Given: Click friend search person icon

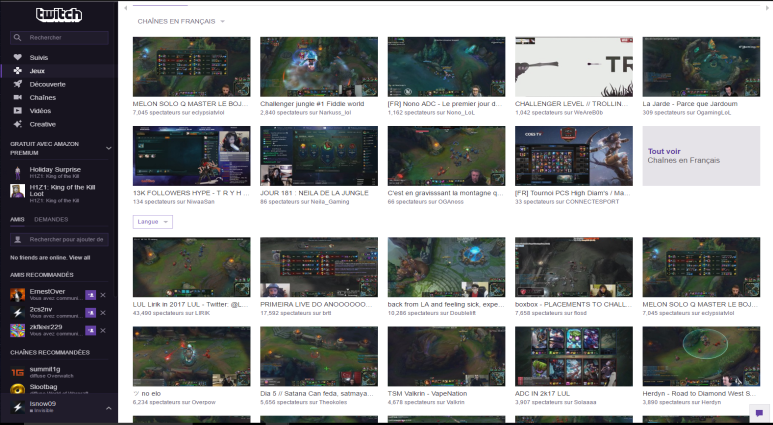Looking at the screenshot, I should tap(18, 240).
